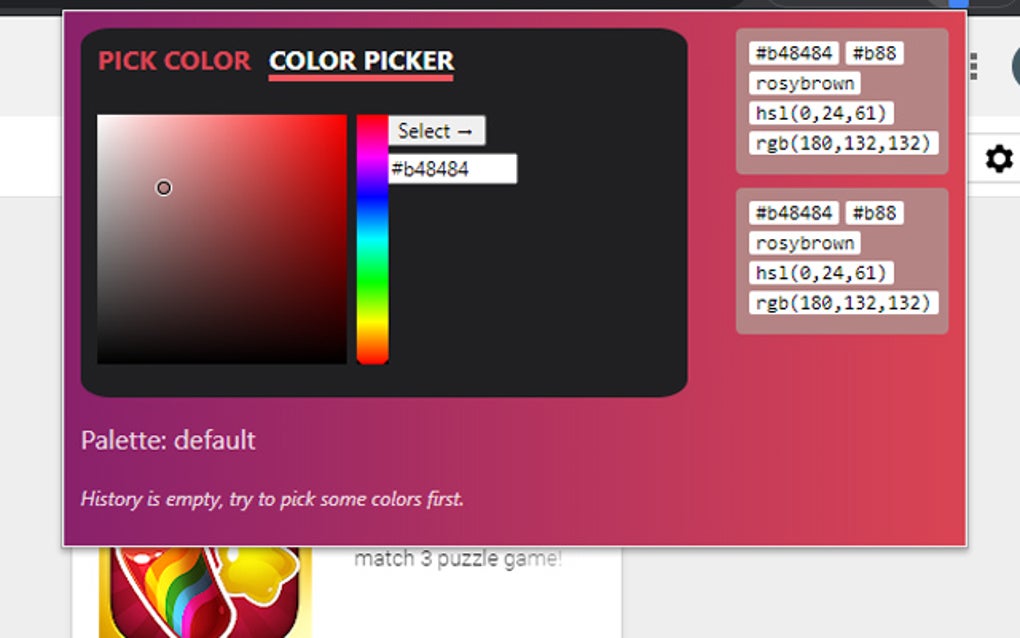Copy the rgb chip in the lower panel
This screenshot has width=1020, height=638.
tap(841, 302)
